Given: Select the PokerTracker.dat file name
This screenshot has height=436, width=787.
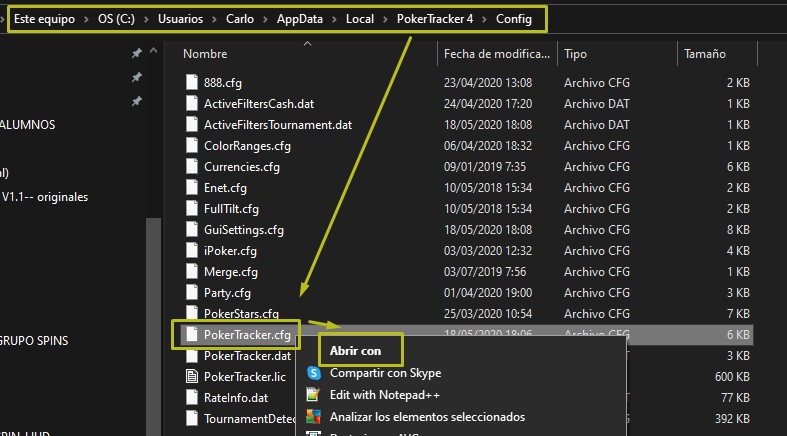Looking at the screenshot, I should 247,356.
